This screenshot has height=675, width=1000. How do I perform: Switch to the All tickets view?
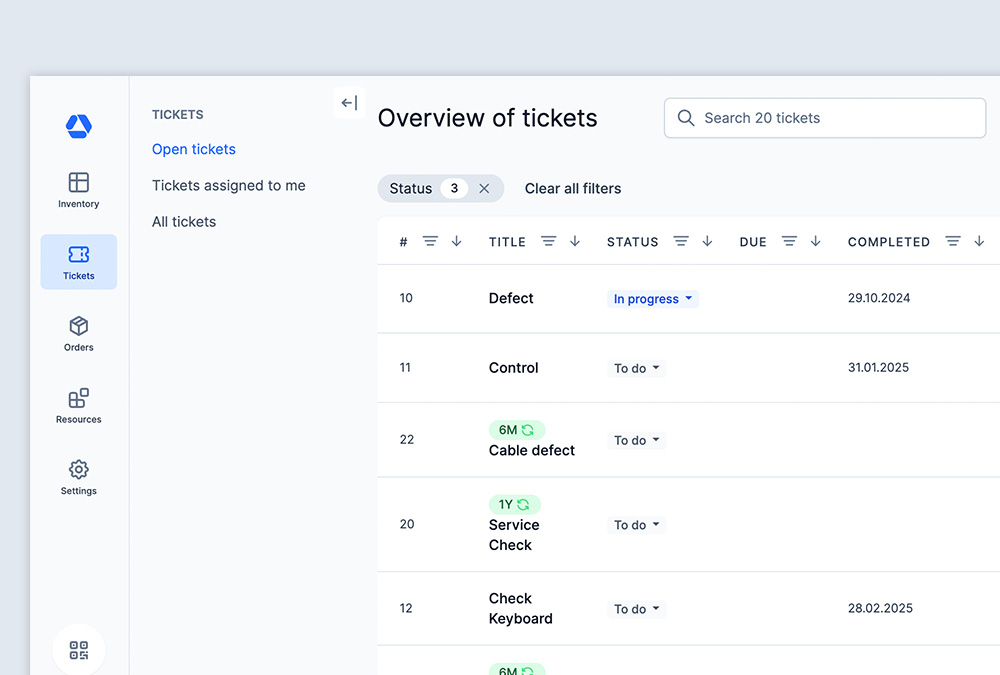(x=183, y=221)
